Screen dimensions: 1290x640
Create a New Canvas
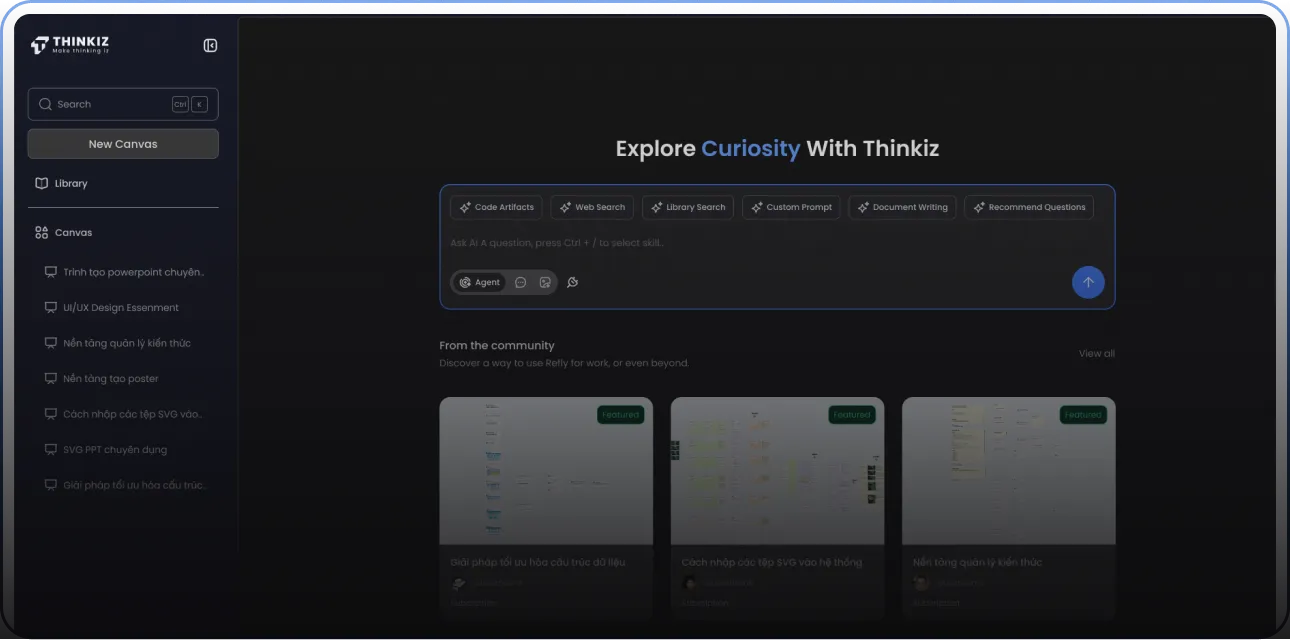(x=123, y=144)
